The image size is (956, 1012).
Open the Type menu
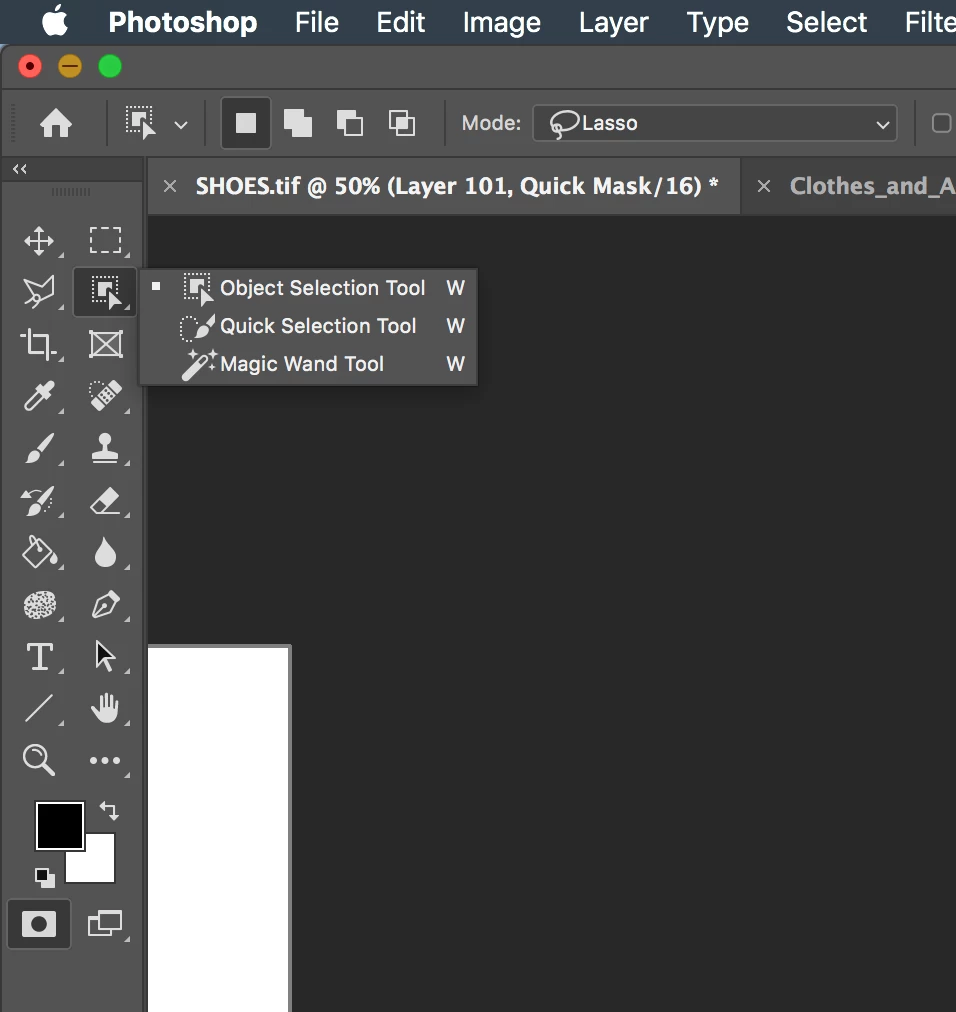(717, 23)
